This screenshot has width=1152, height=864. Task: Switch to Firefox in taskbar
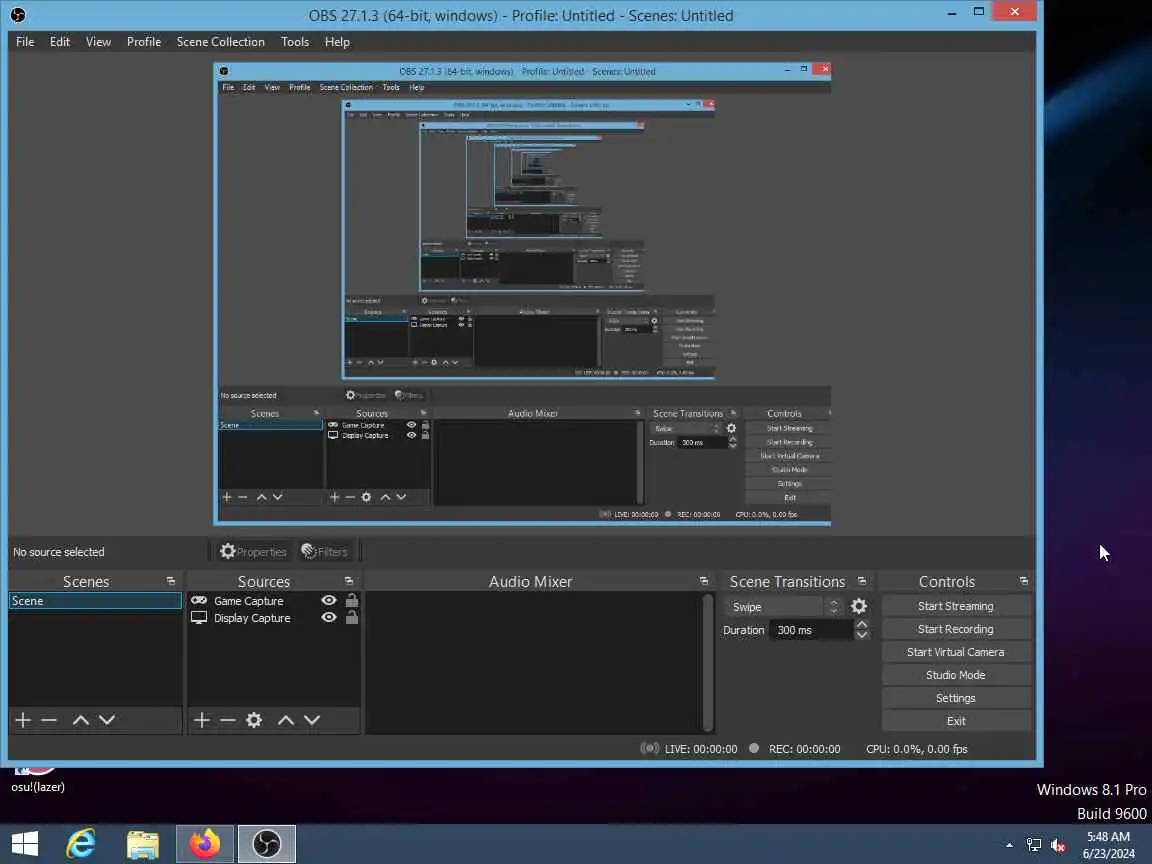pyautogui.click(x=205, y=843)
